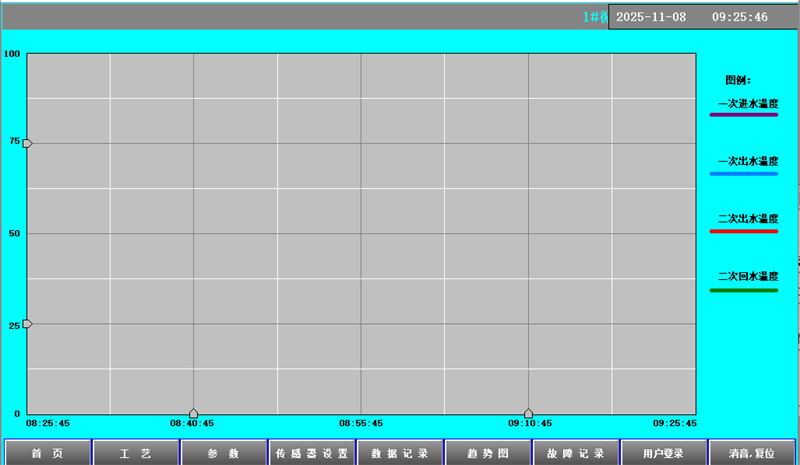This screenshot has width=800, height=465.
Task: Click the purple 一次进水温度 legend line
Action: point(743,115)
